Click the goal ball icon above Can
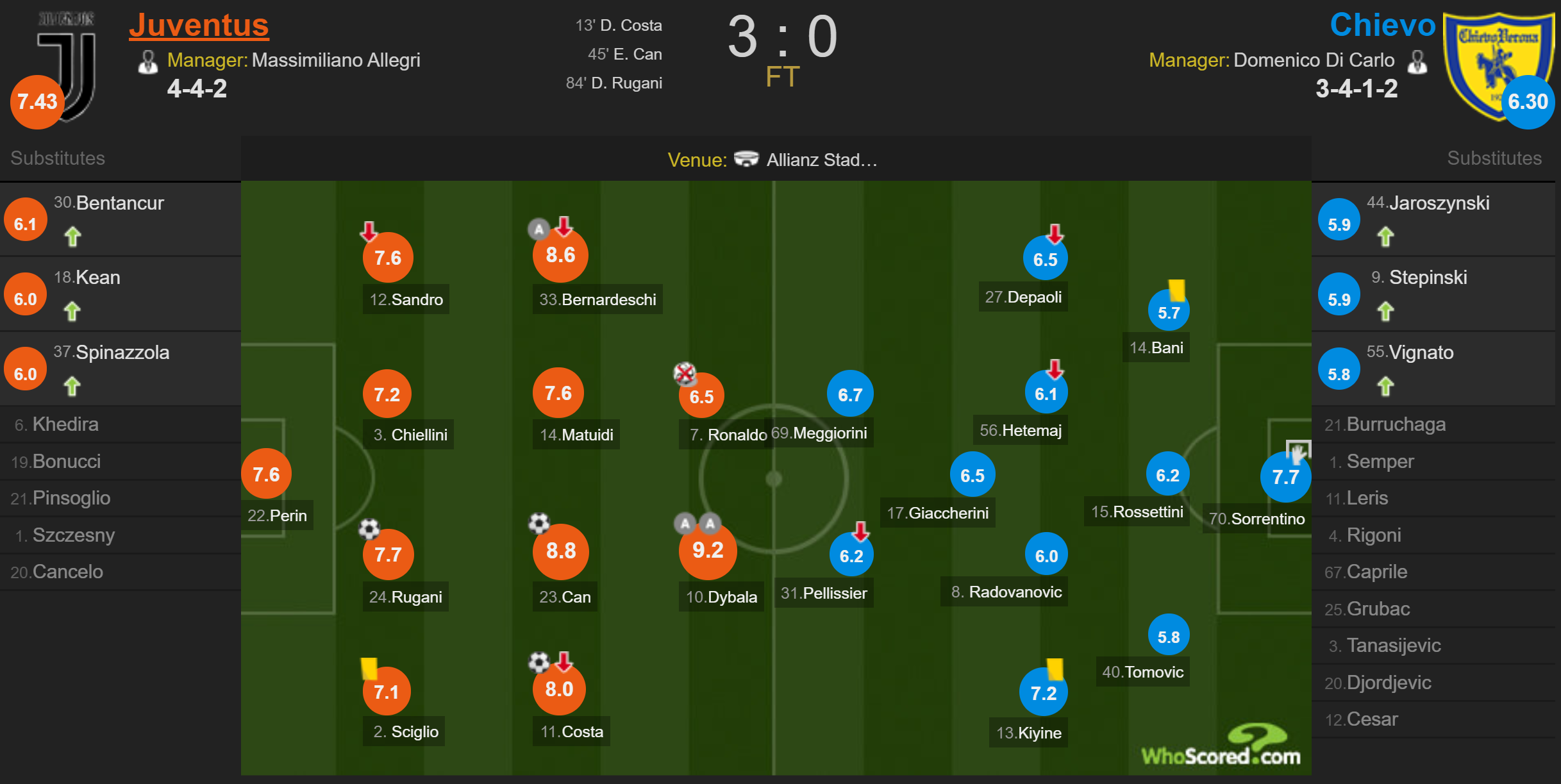This screenshot has height=784, width=1561. [x=538, y=523]
